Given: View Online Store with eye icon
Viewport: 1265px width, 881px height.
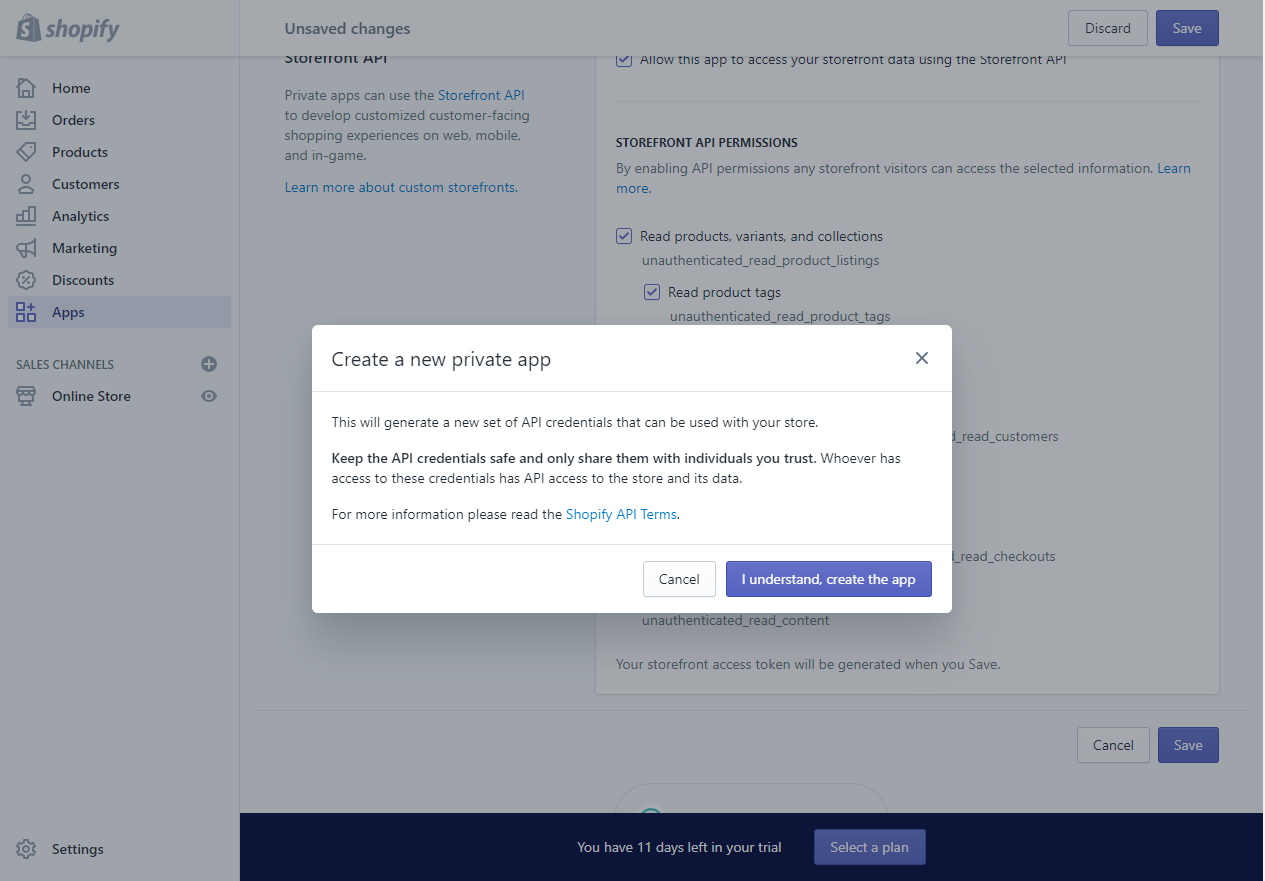Looking at the screenshot, I should point(209,396).
